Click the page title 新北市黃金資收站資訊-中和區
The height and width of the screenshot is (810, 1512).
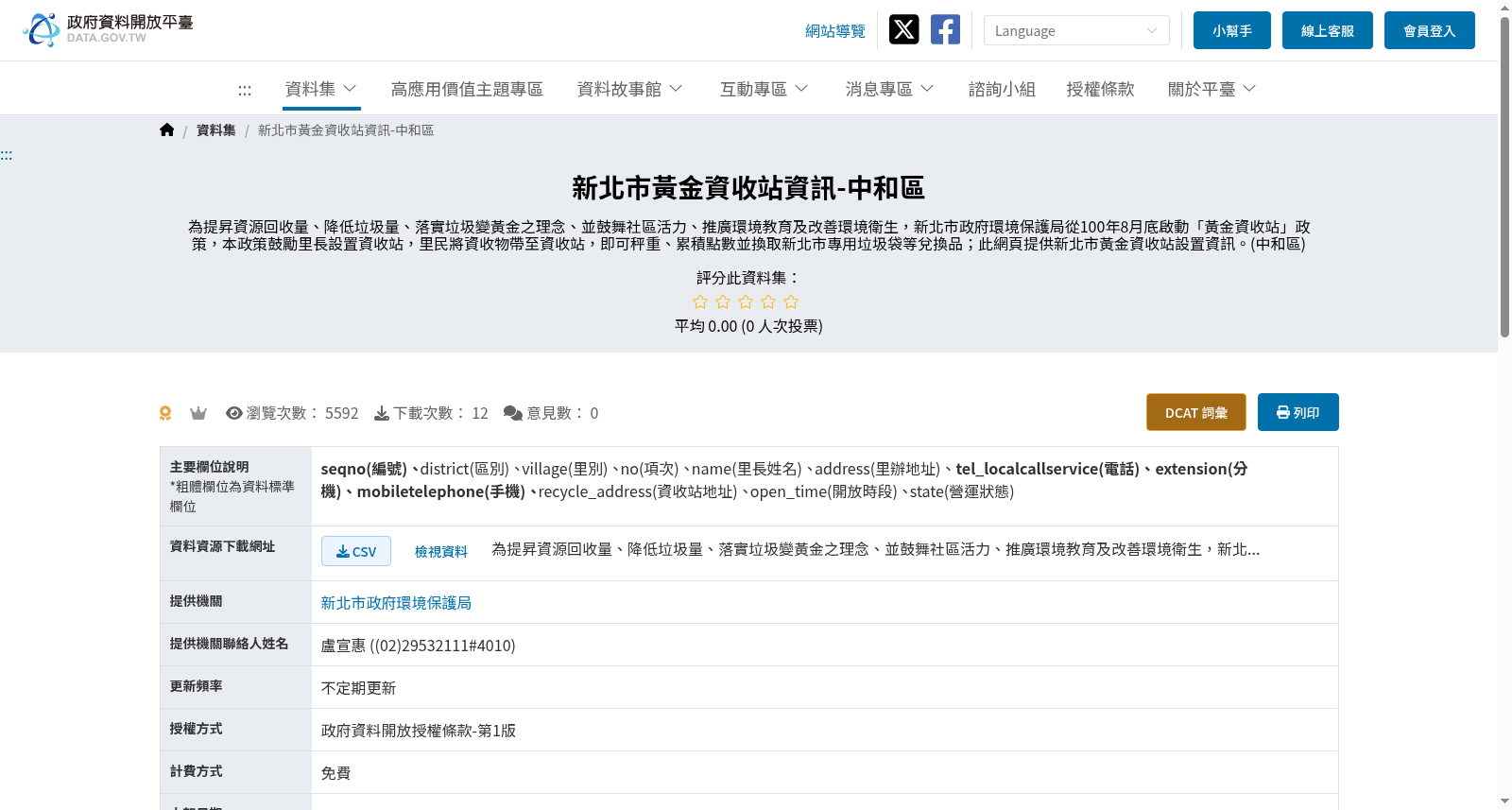(748, 188)
